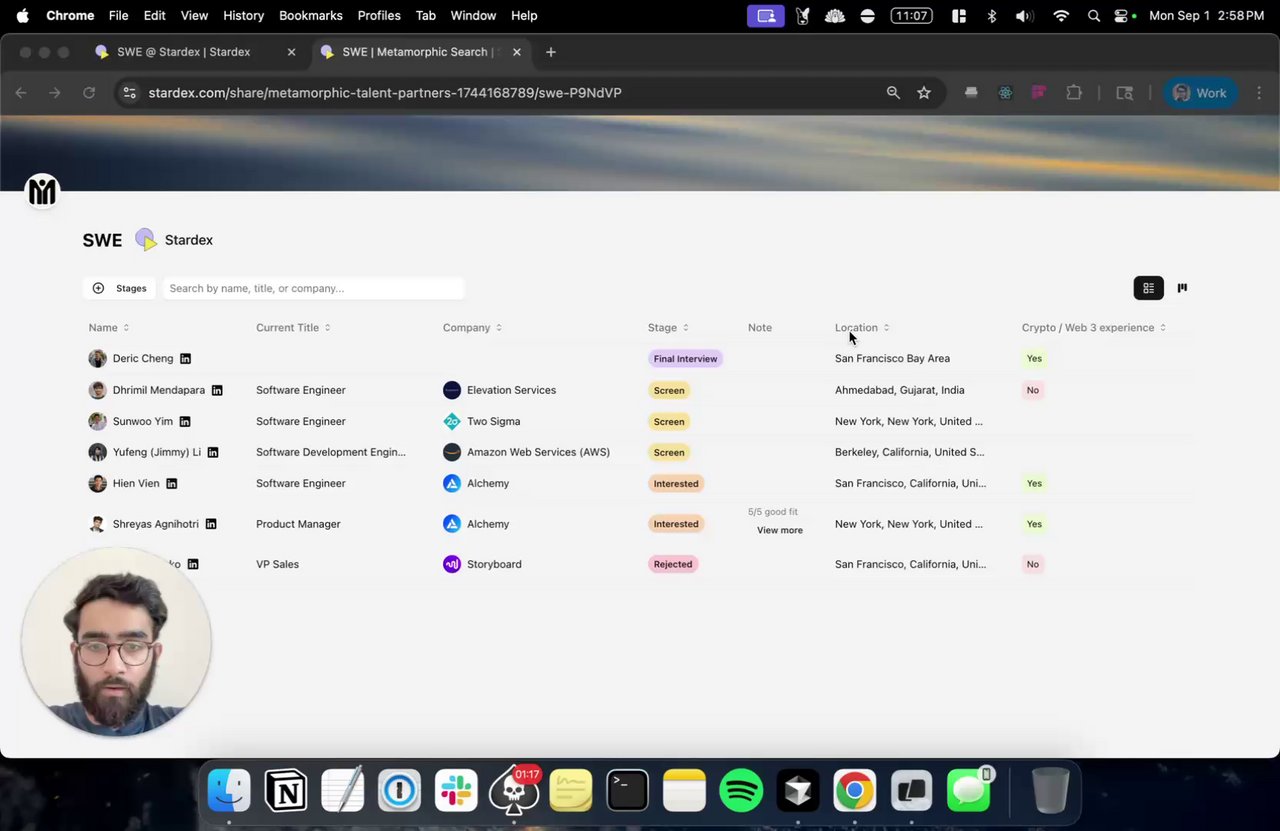Image resolution: width=1280 pixels, height=831 pixels.
Task: Click Elevation Services company cell
Action: pos(500,390)
